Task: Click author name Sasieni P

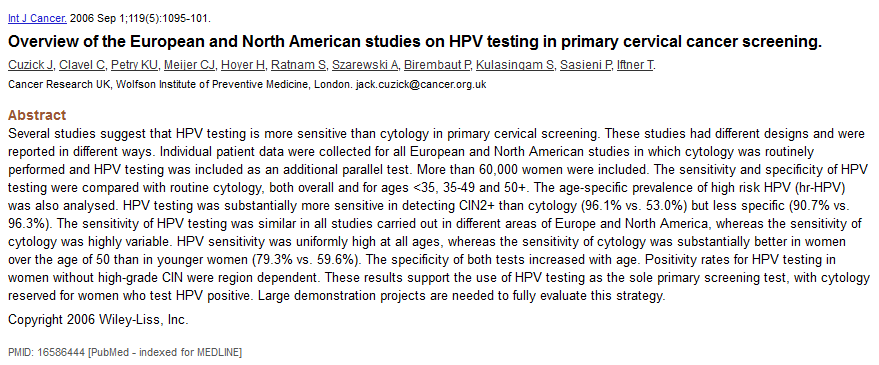Action: tap(586, 66)
